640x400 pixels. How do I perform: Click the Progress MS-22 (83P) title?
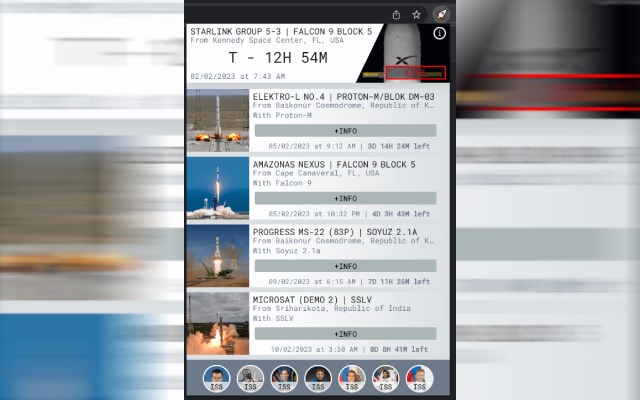(335, 232)
